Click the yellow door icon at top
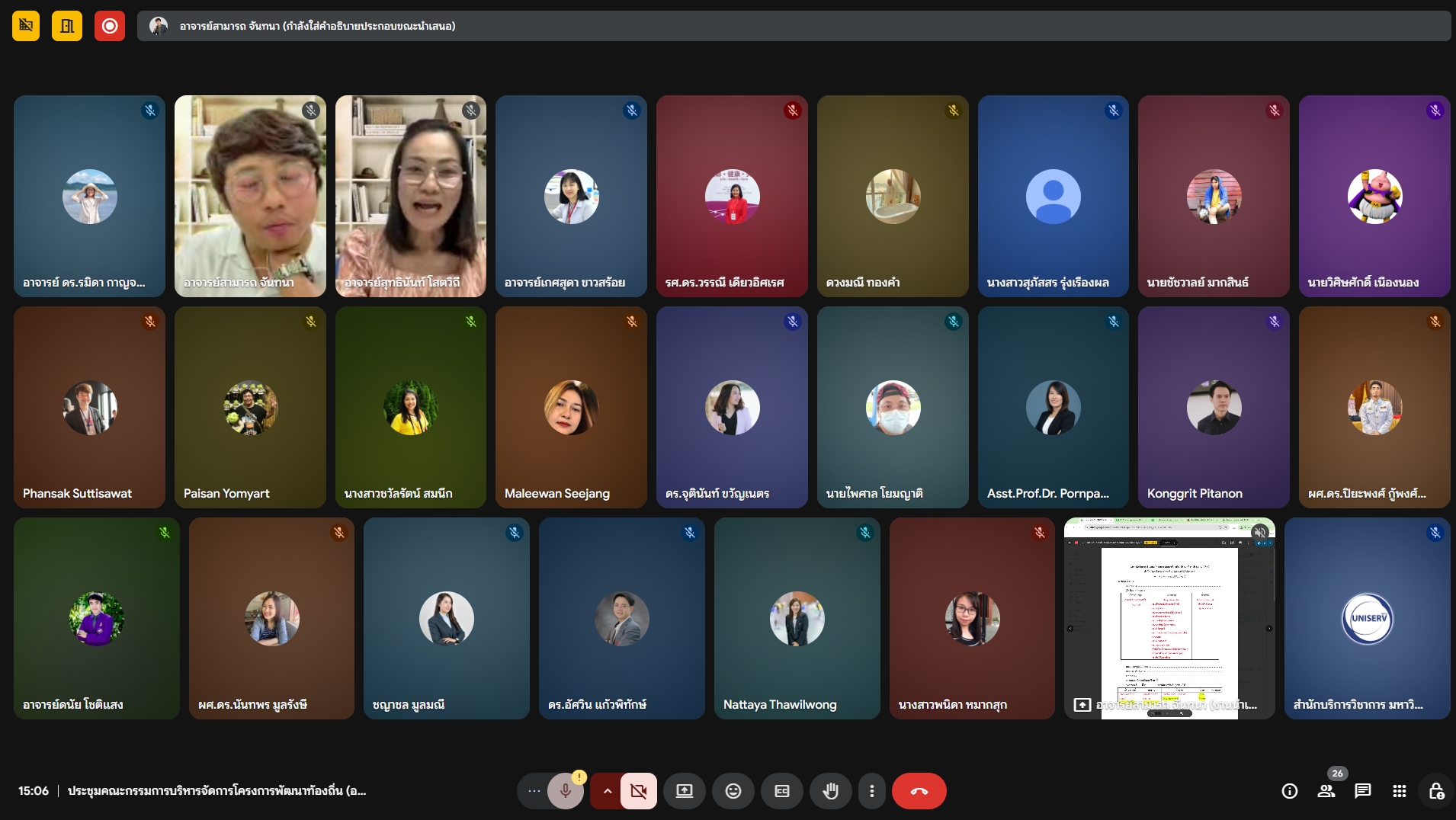Image resolution: width=1456 pixels, height=820 pixels. [x=67, y=26]
